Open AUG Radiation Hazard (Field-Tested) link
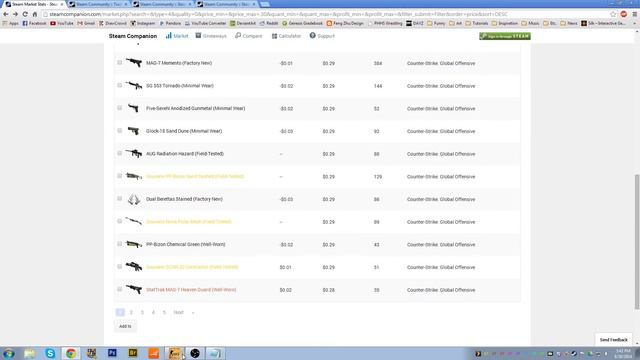Screen dimensions: 640x360 point(185,153)
